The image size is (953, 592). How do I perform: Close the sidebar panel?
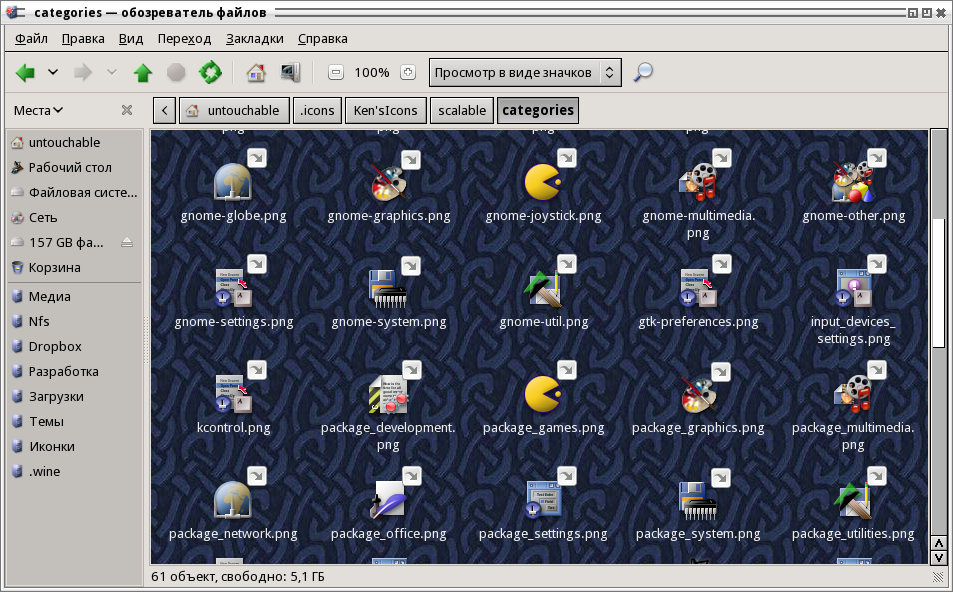tap(126, 110)
